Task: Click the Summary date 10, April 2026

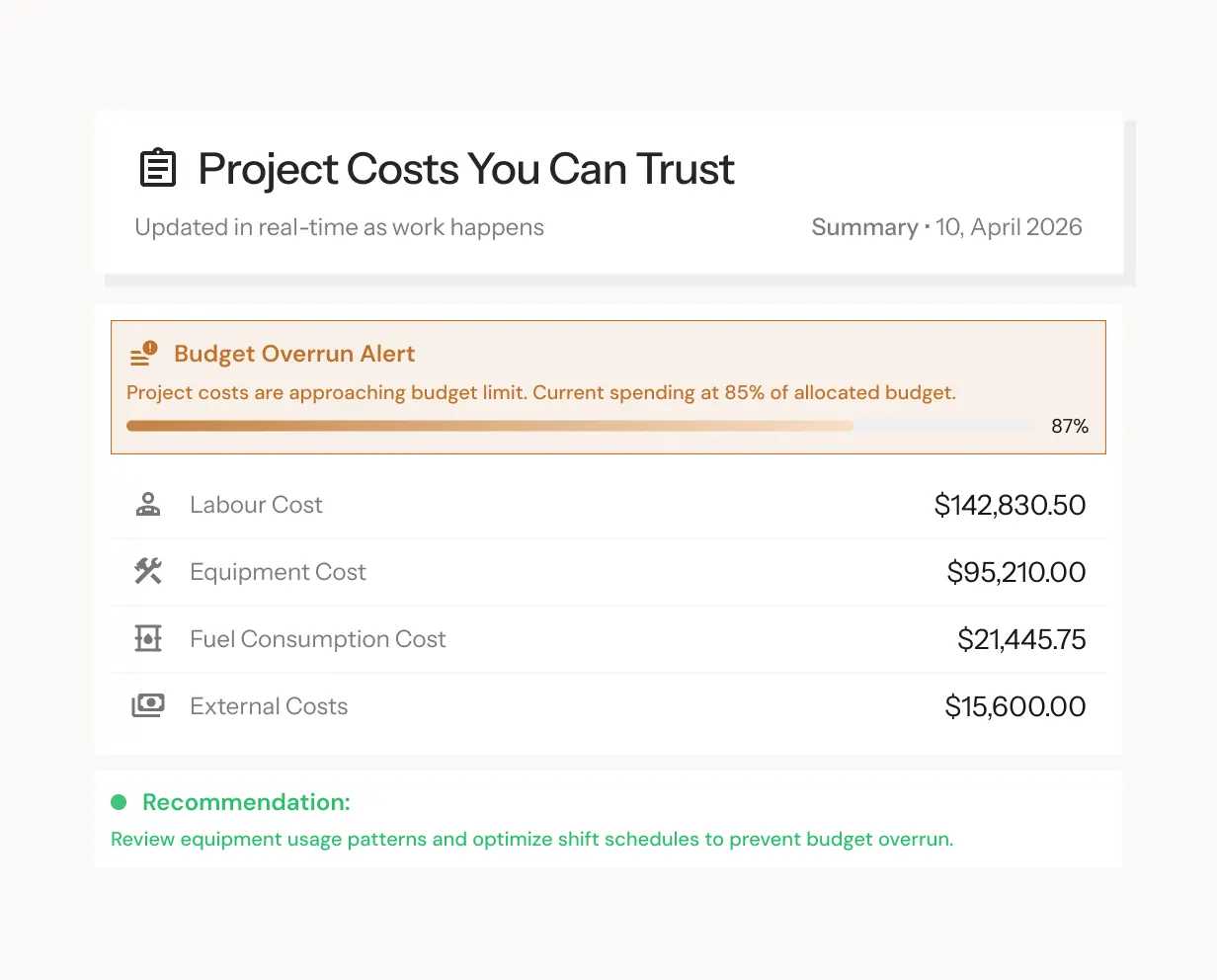Action: click(1009, 227)
